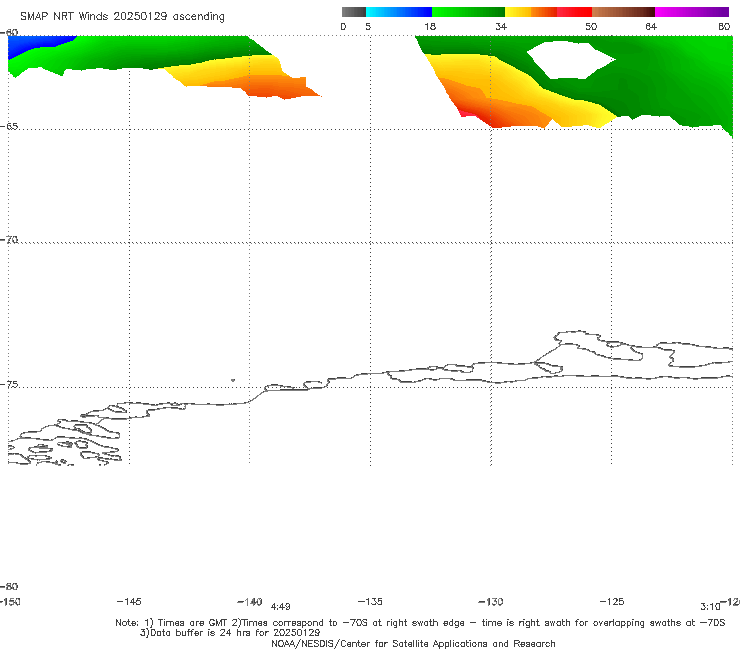740x650 pixels.
Task: Click the latitude label '-70'
Action: pyautogui.click(x=9, y=240)
